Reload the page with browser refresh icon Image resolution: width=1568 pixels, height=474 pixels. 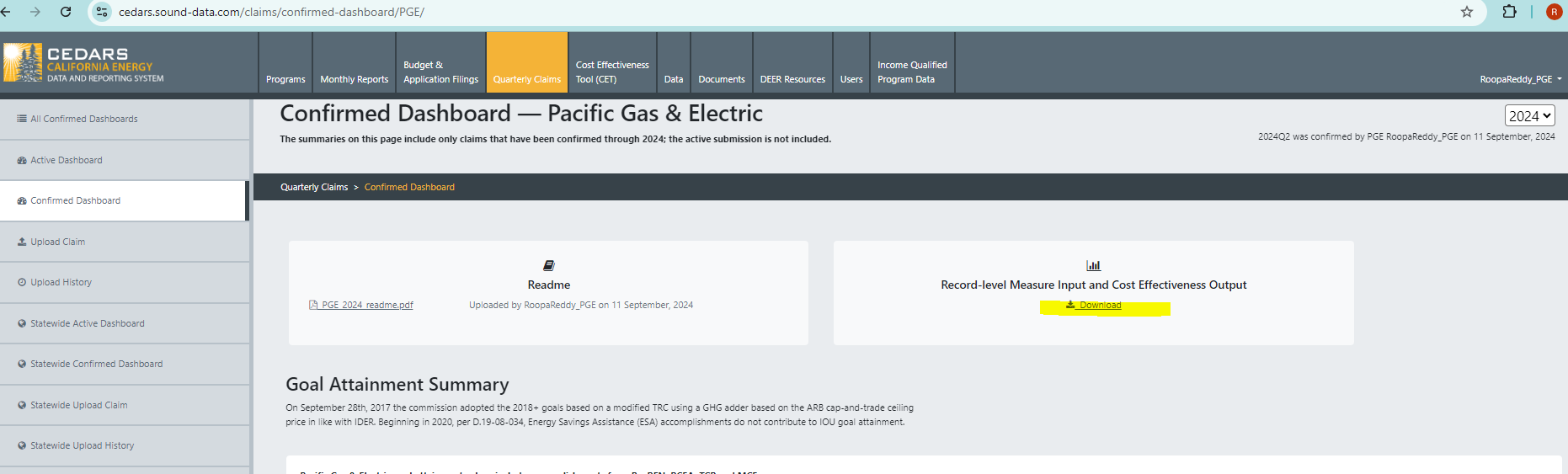pos(66,12)
